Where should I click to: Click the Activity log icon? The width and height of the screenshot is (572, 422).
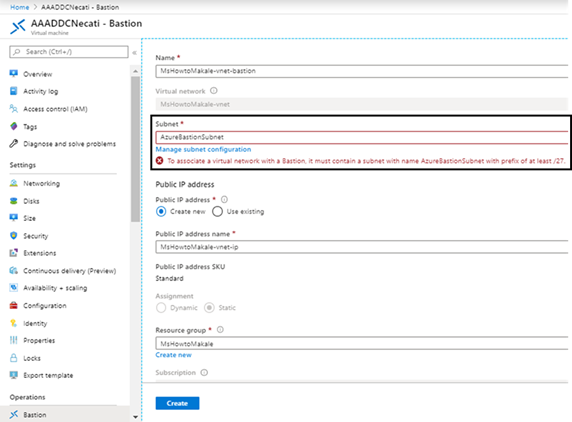click(x=13, y=91)
